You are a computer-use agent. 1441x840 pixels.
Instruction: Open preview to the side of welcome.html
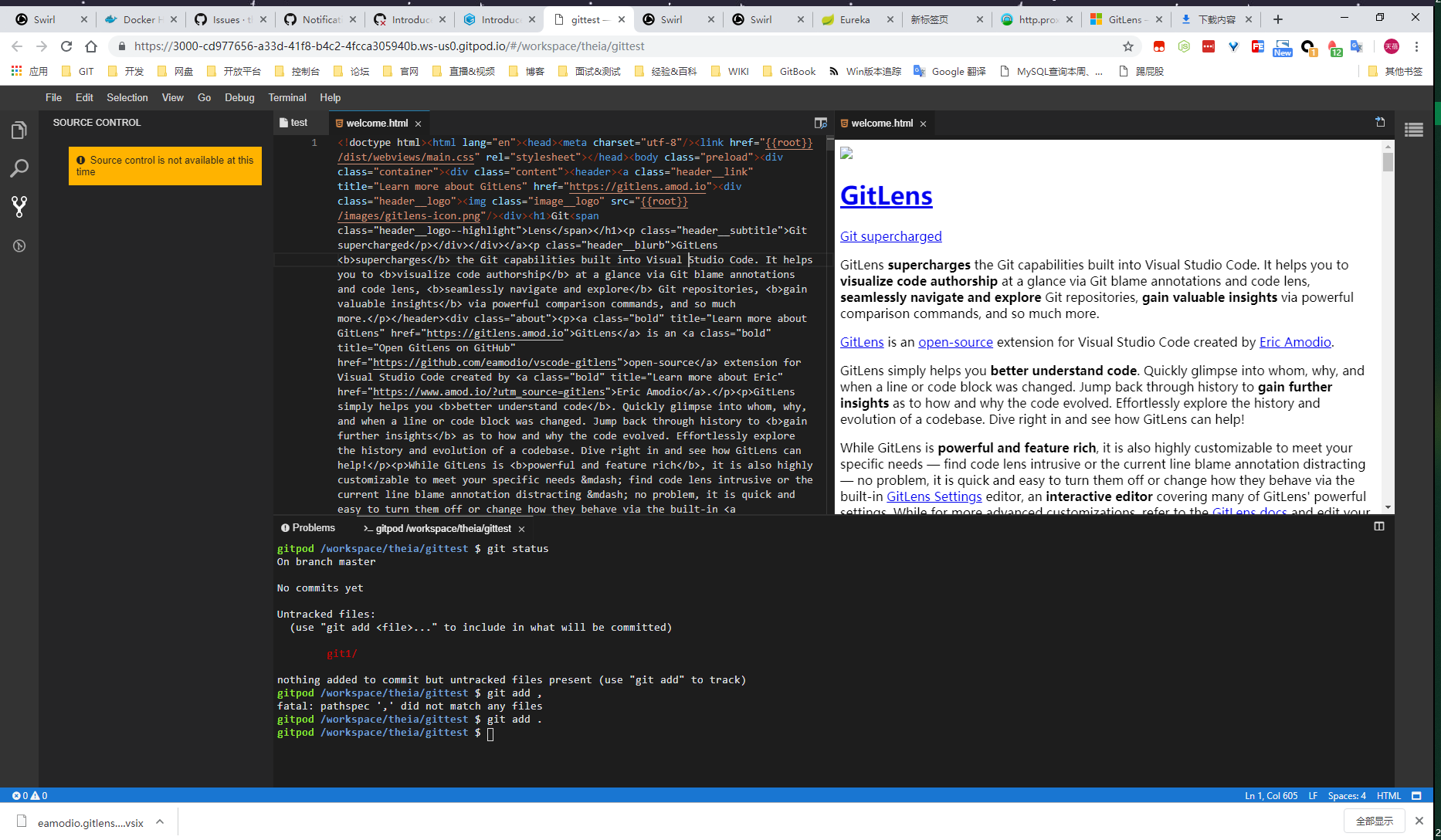tap(820, 123)
